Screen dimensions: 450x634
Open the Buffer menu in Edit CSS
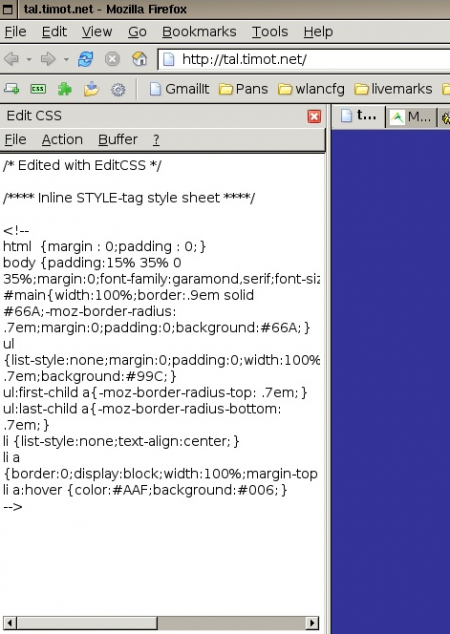pyautogui.click(x=118, y=139)
